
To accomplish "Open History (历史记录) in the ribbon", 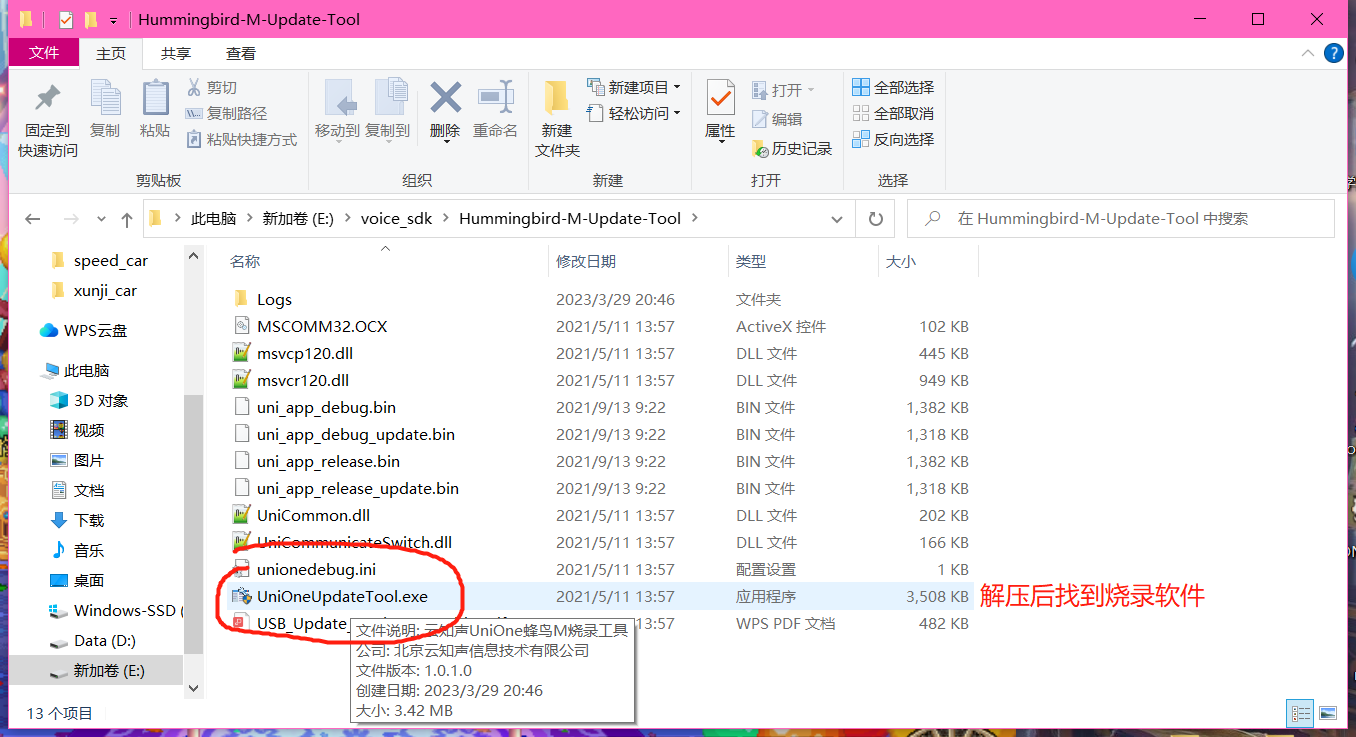I will (x=792, y=148).
